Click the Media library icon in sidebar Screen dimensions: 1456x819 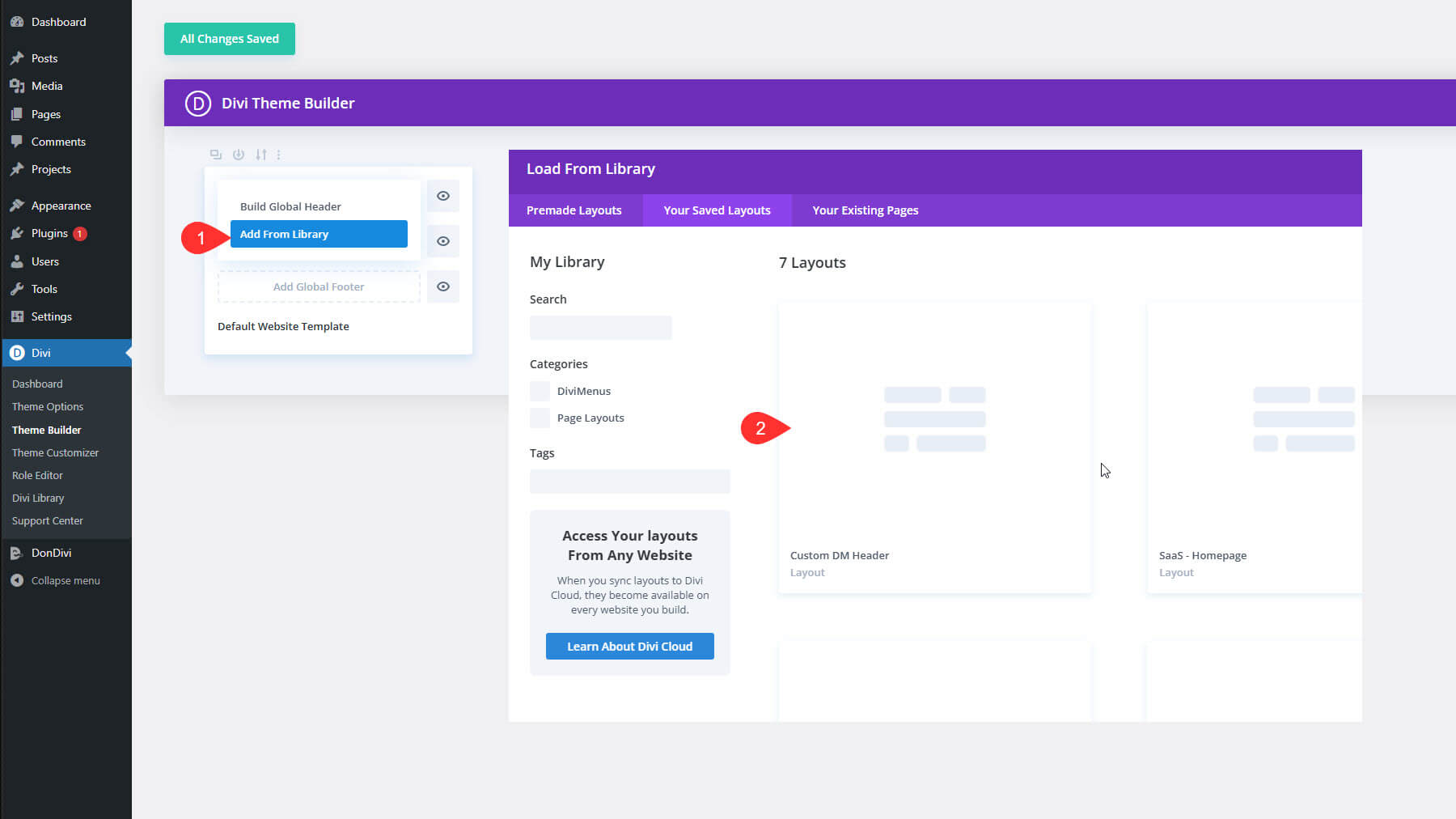pos(17,86)
